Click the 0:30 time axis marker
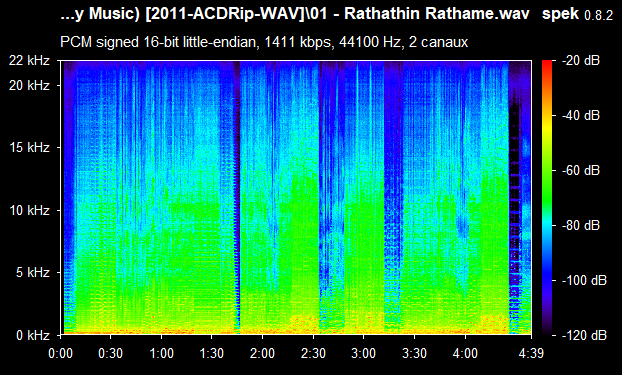 (x=111, y=353)
